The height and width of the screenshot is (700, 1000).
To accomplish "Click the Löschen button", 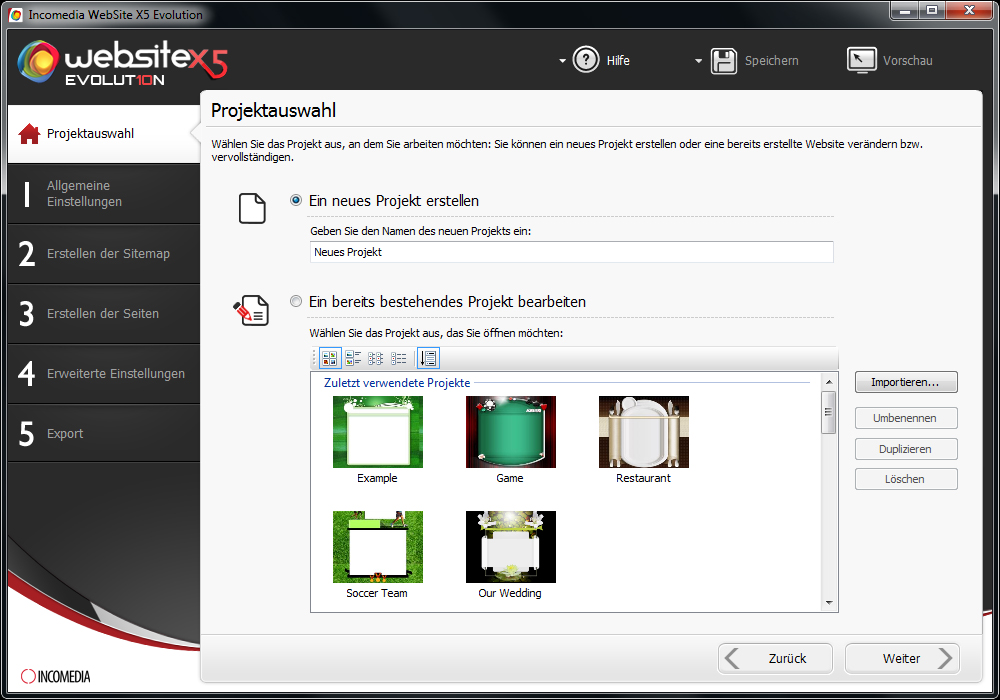I will click(x=905, y=478).
